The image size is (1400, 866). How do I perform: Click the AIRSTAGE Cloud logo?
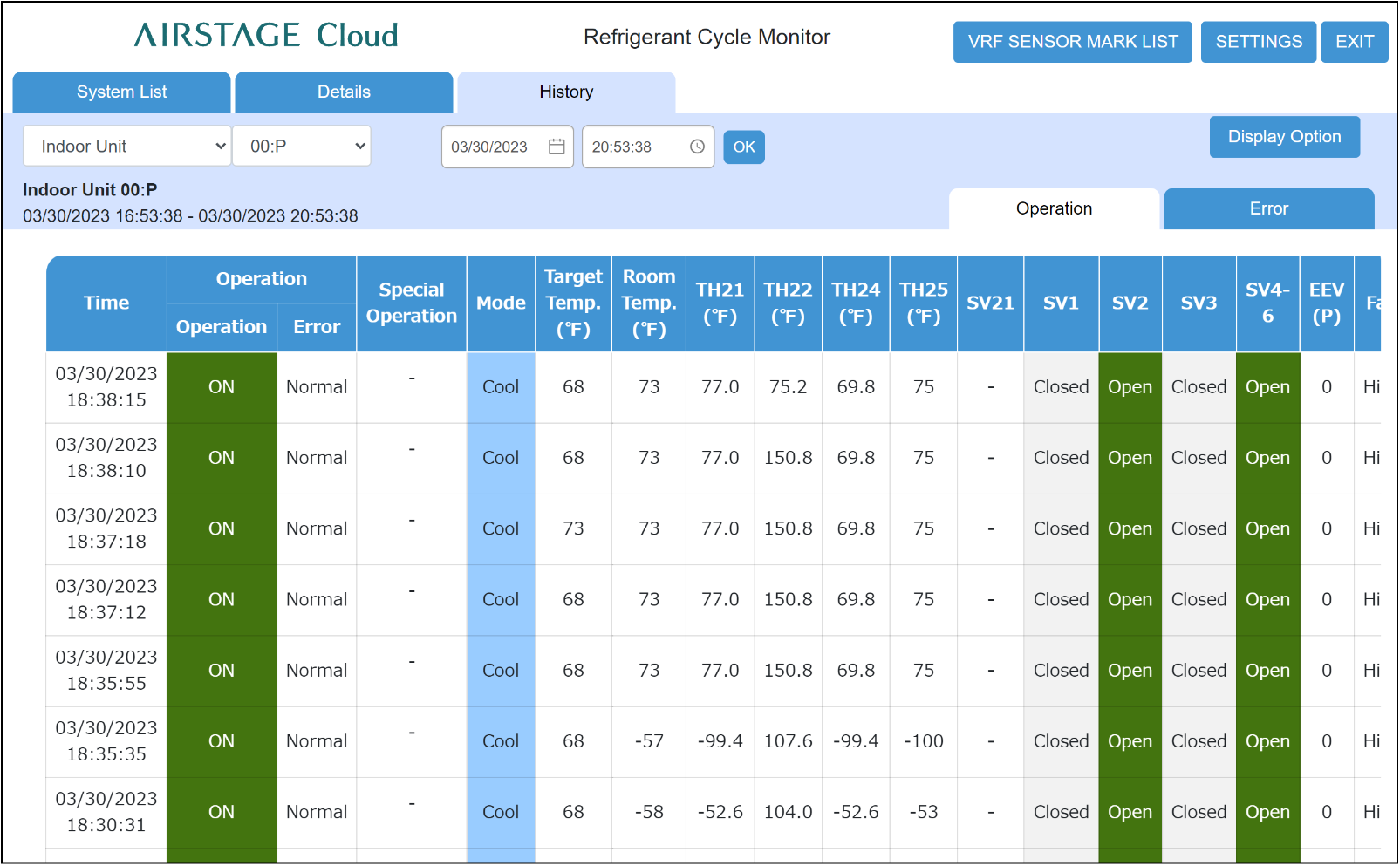point(266,36)
